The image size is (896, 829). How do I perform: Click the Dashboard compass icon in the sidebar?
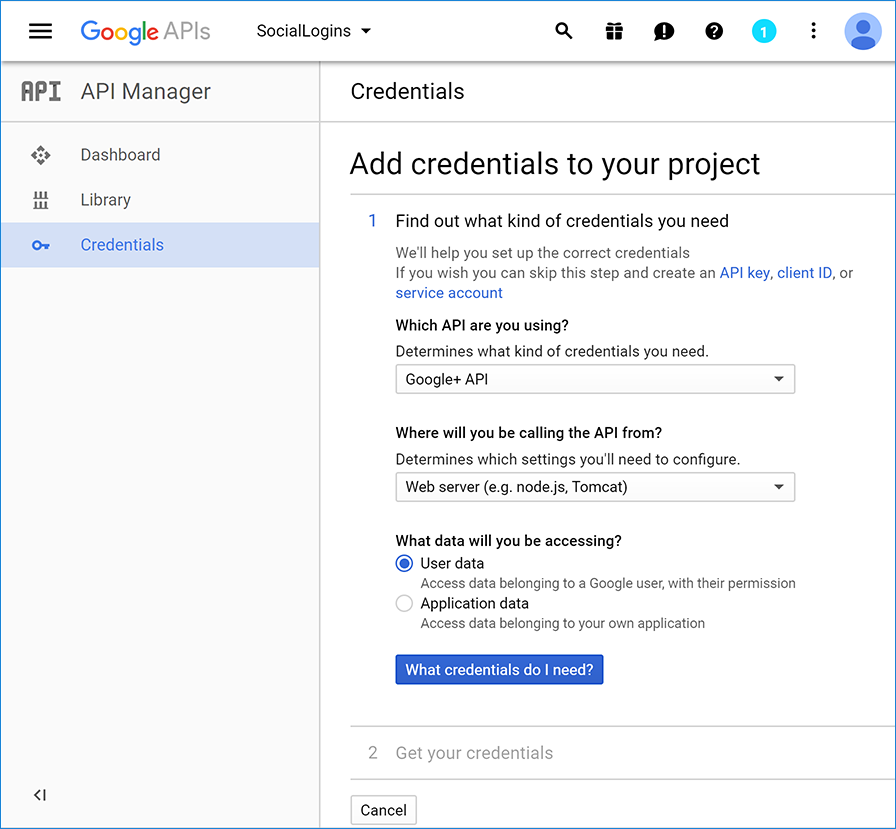point(40,155)
